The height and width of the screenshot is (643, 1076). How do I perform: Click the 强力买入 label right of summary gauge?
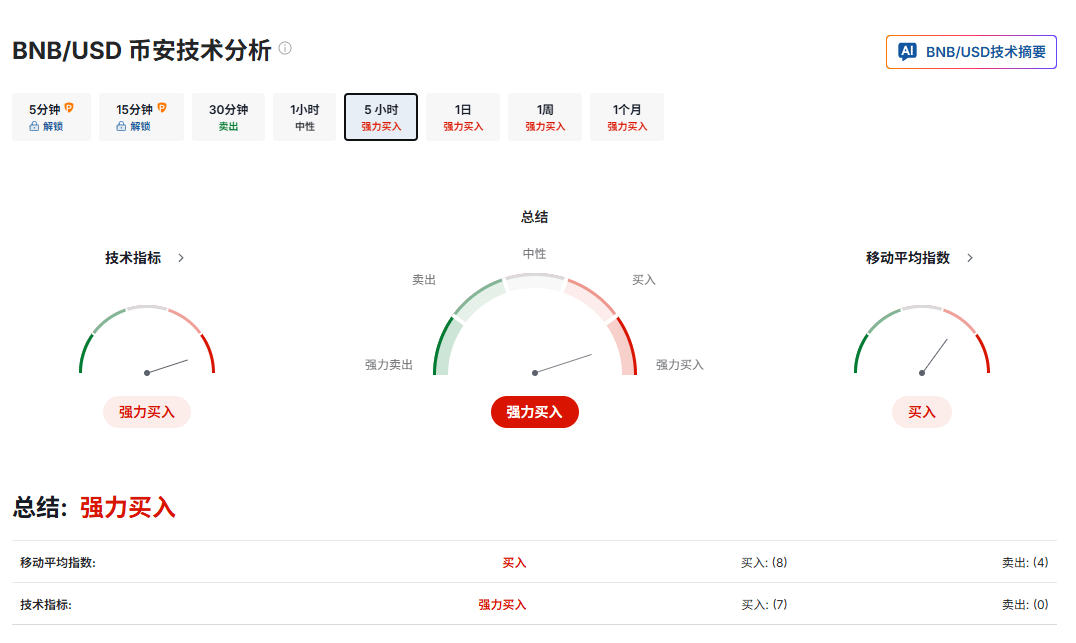pyautogui.click(x=679, y=365)
